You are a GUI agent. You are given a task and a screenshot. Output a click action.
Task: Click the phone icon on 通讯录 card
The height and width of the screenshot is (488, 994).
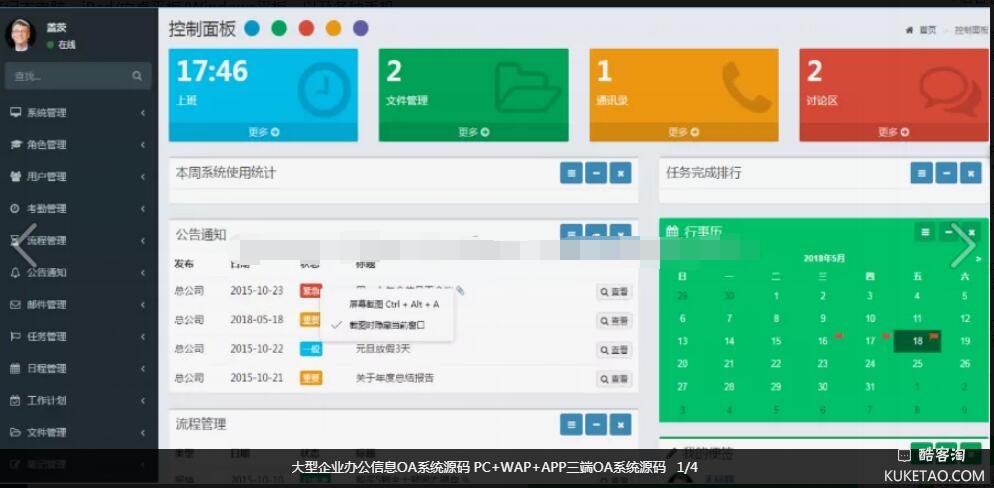point(745,88)
